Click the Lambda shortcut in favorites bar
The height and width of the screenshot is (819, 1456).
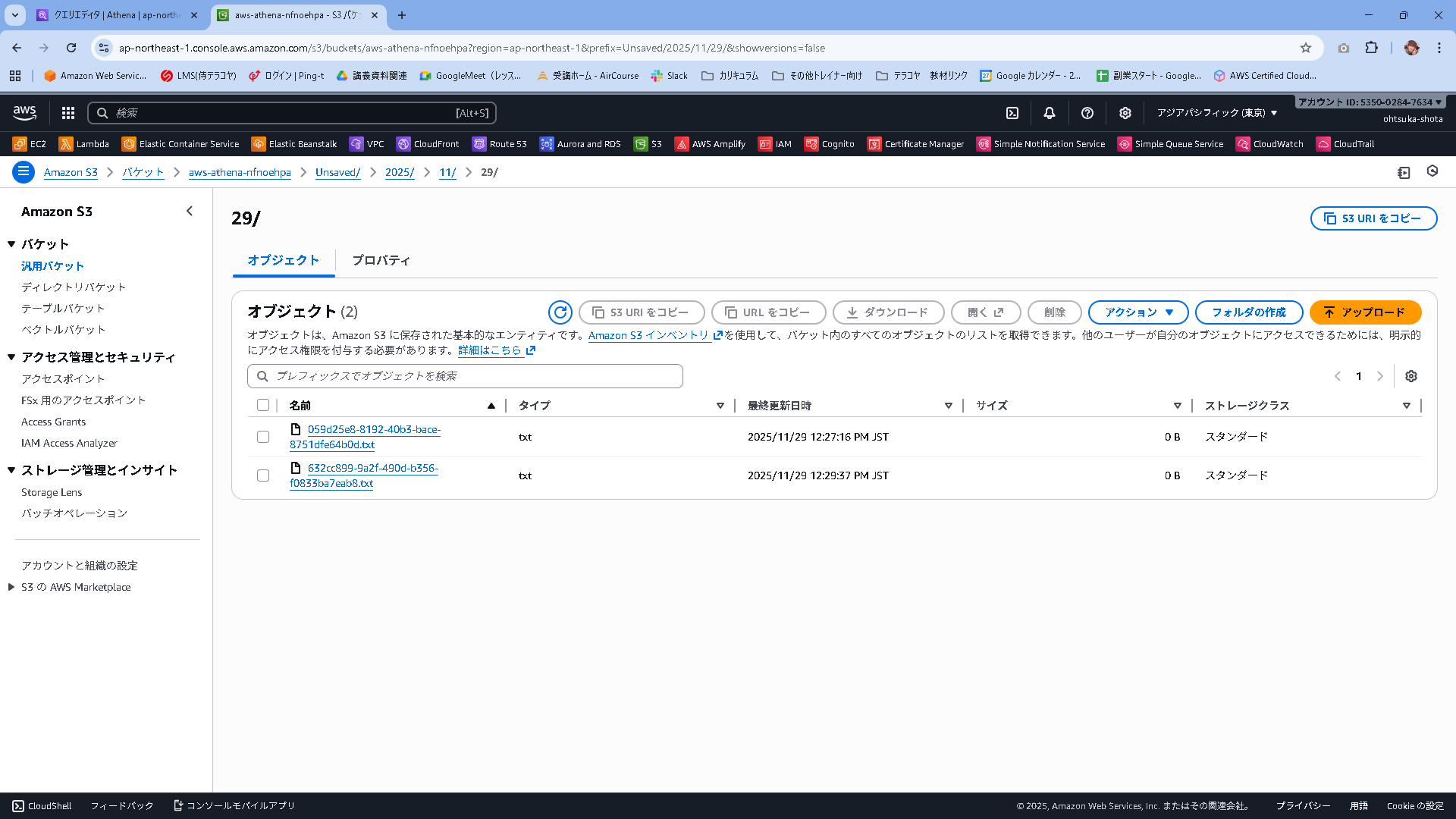[x=84, y=144]
